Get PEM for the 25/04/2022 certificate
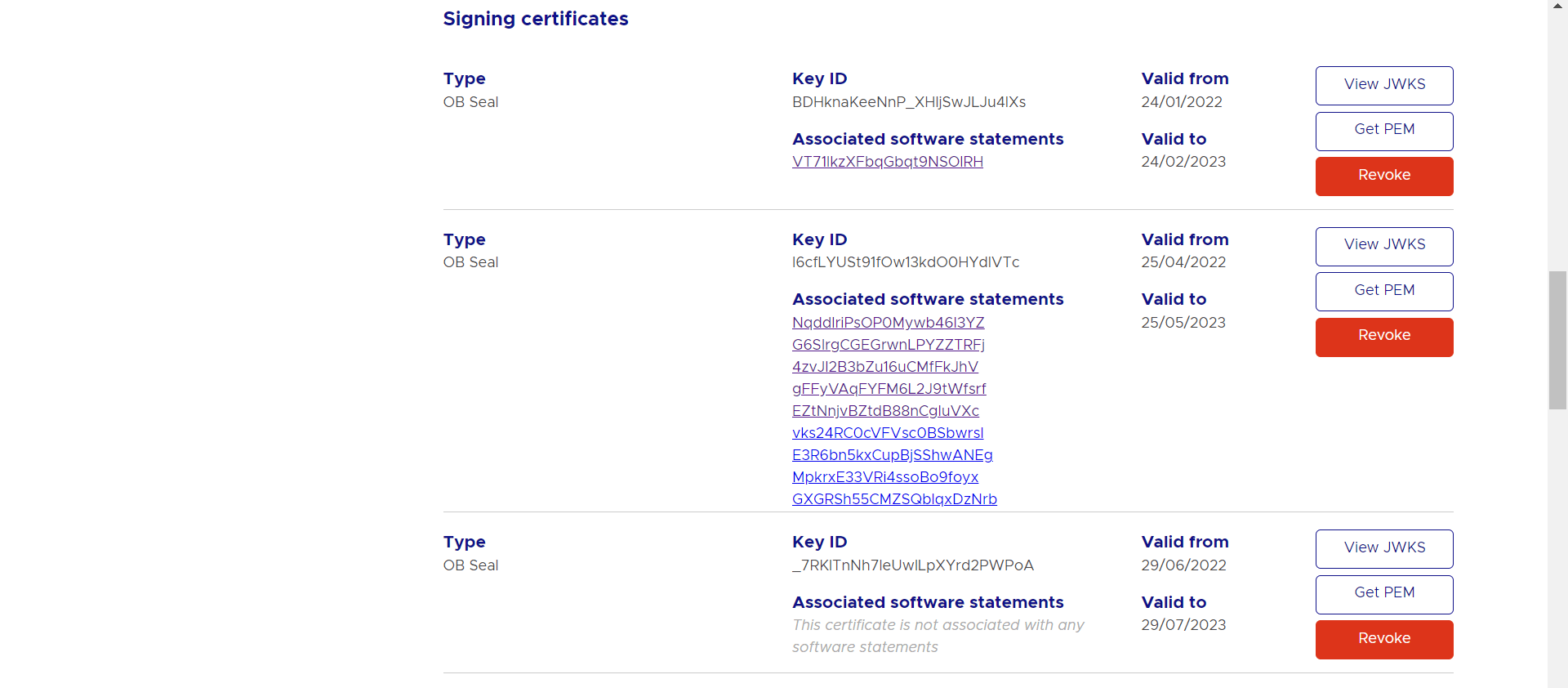This screenshot has height=688, width=1568. [x=1384, y=291]
